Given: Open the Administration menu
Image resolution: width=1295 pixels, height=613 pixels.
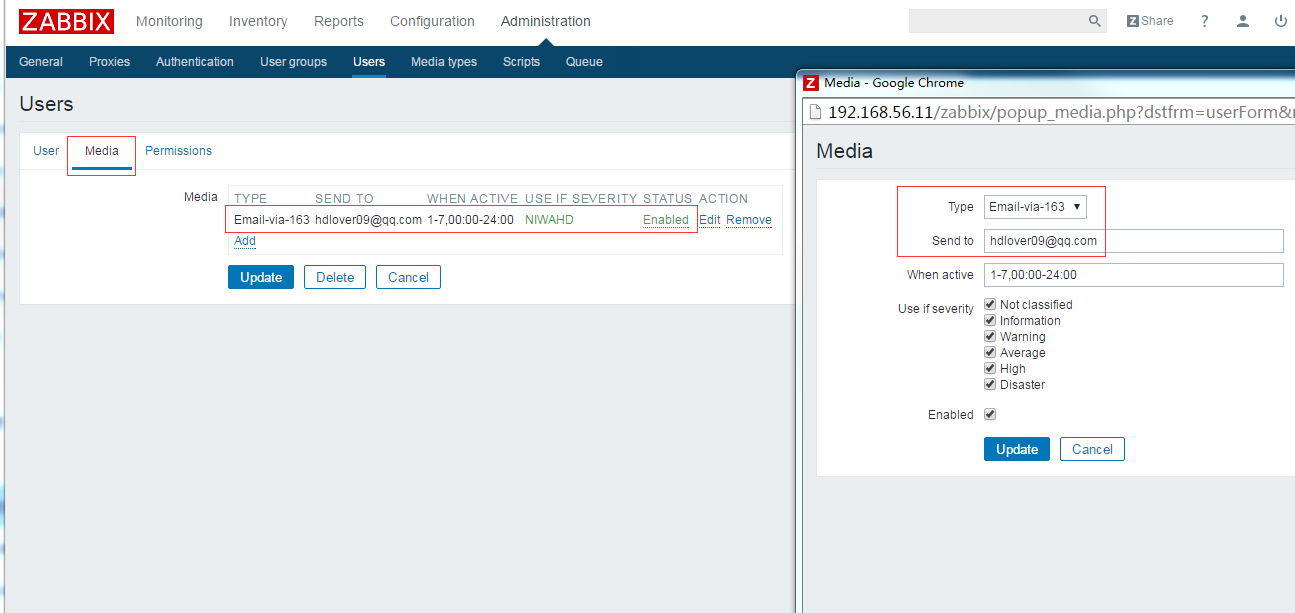Looking at the screenshot, I should point(546,21).
